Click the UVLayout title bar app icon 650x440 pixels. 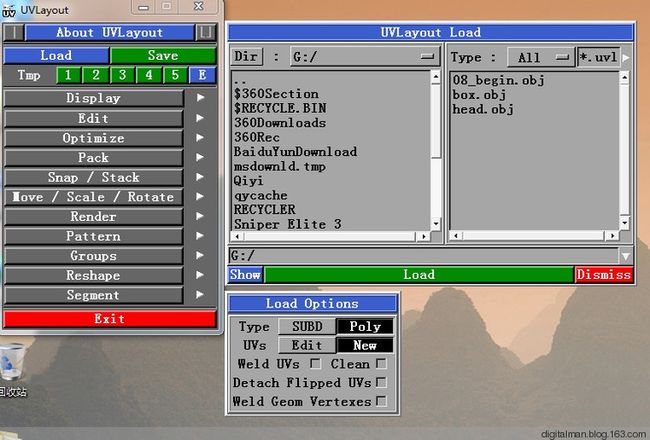tap(8, 10)
